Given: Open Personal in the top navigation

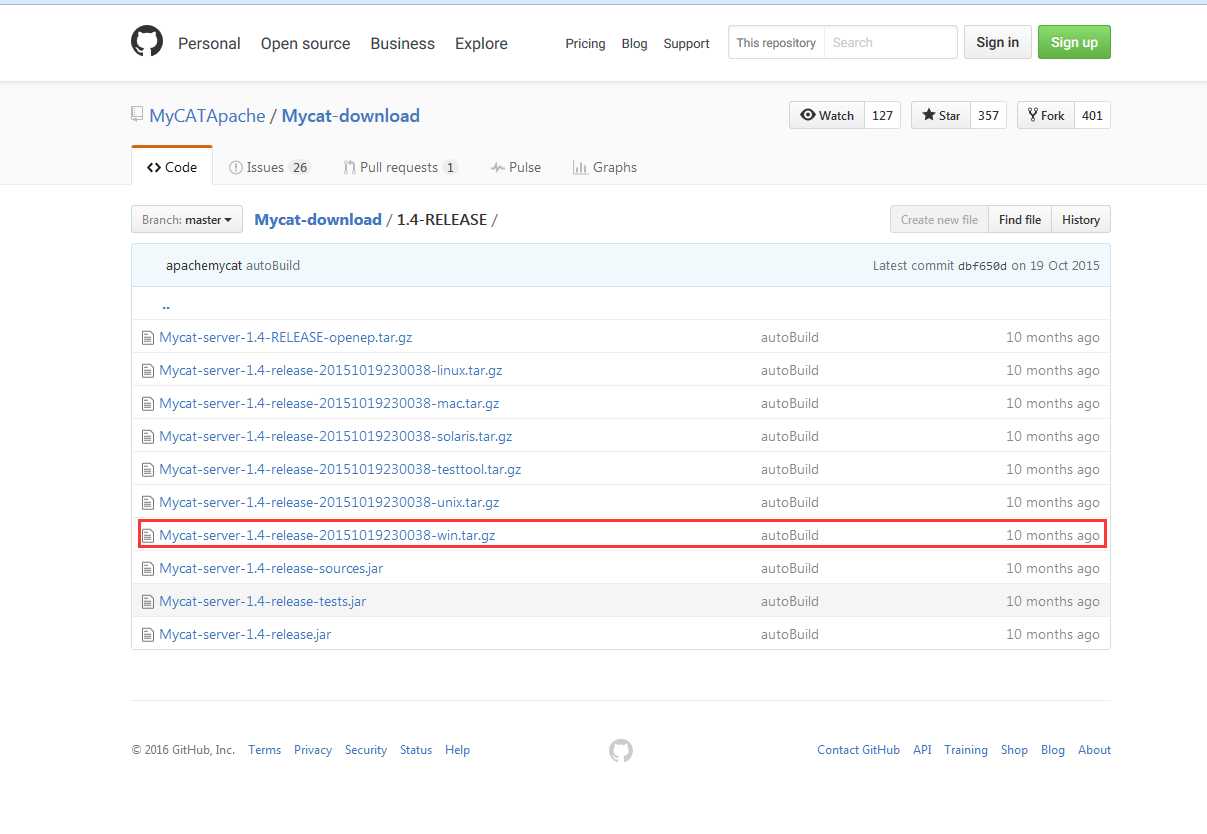Looking at the screenshot, I should click(209, 43).
